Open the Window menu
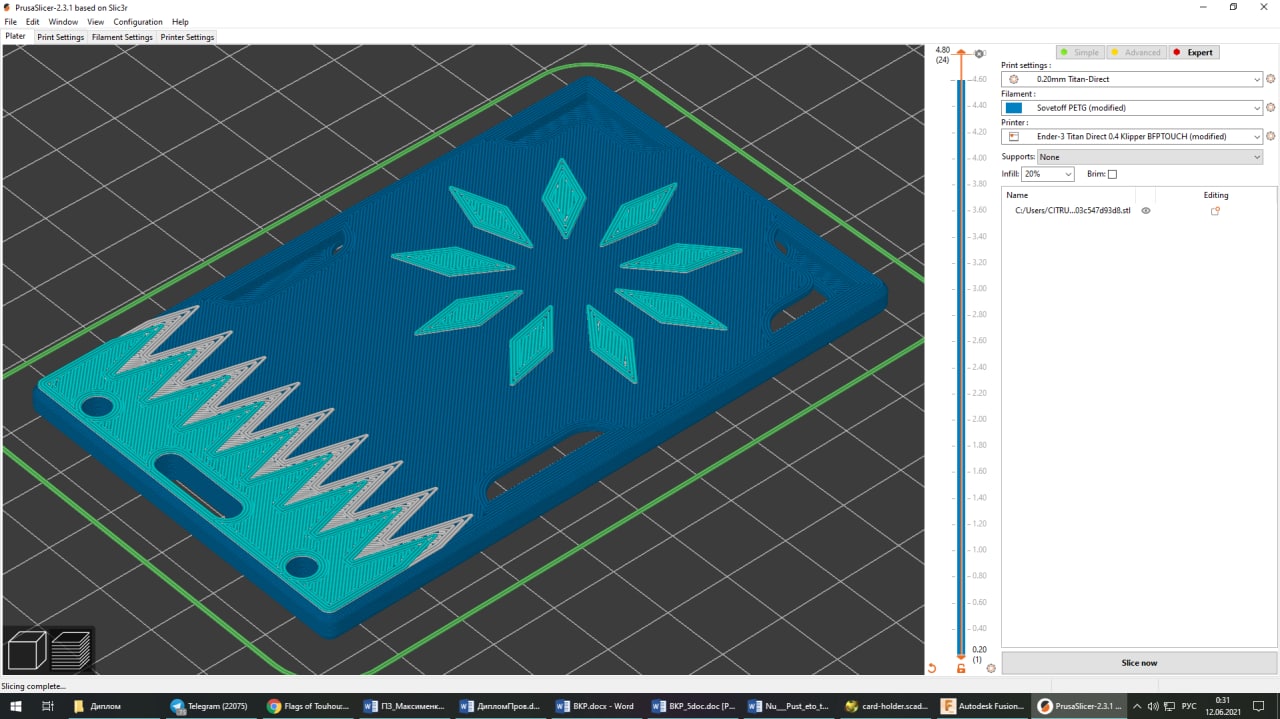This screenshot has height=719, width=1280. coord(63,21)
